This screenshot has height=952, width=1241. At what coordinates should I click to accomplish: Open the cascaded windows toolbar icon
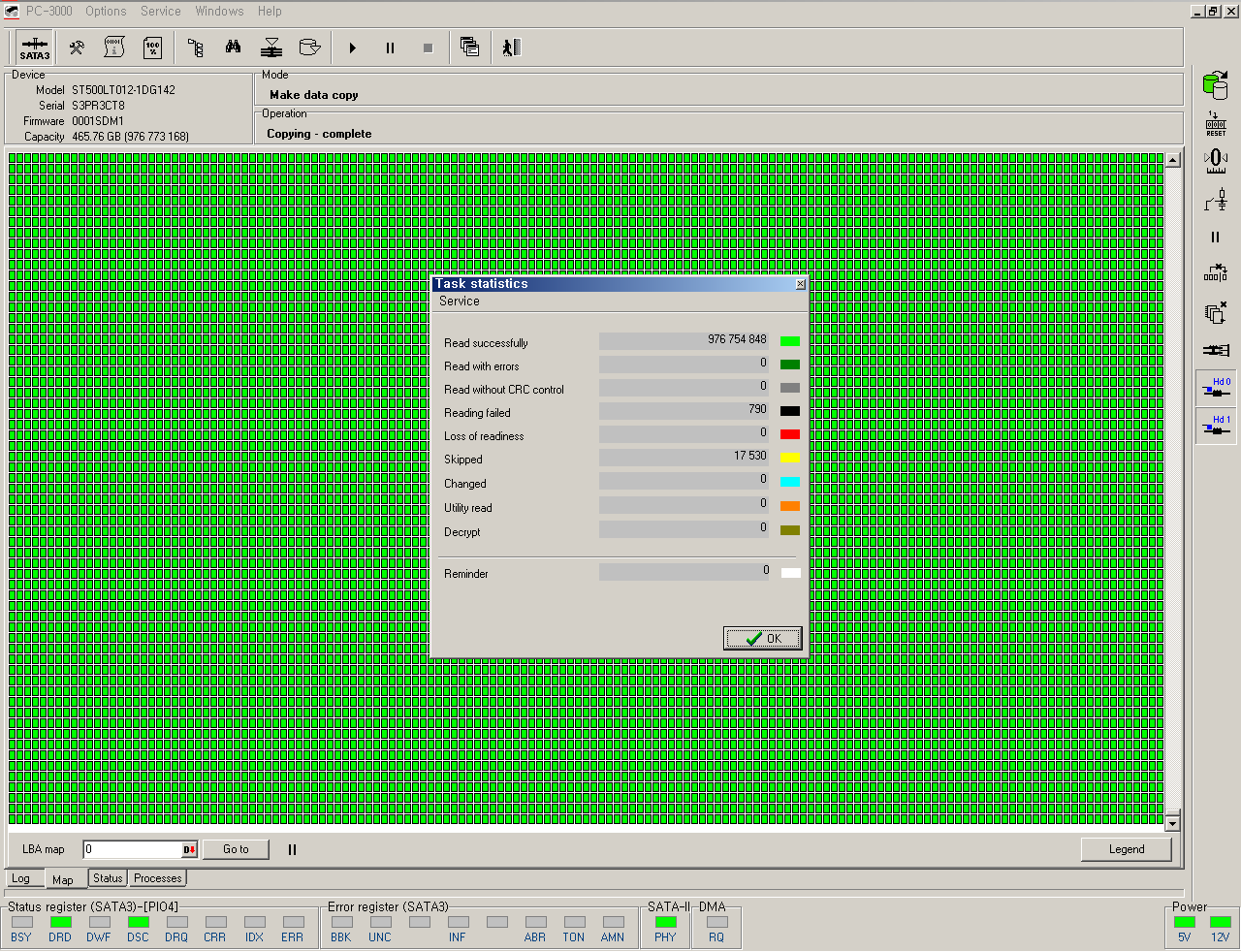469,48
